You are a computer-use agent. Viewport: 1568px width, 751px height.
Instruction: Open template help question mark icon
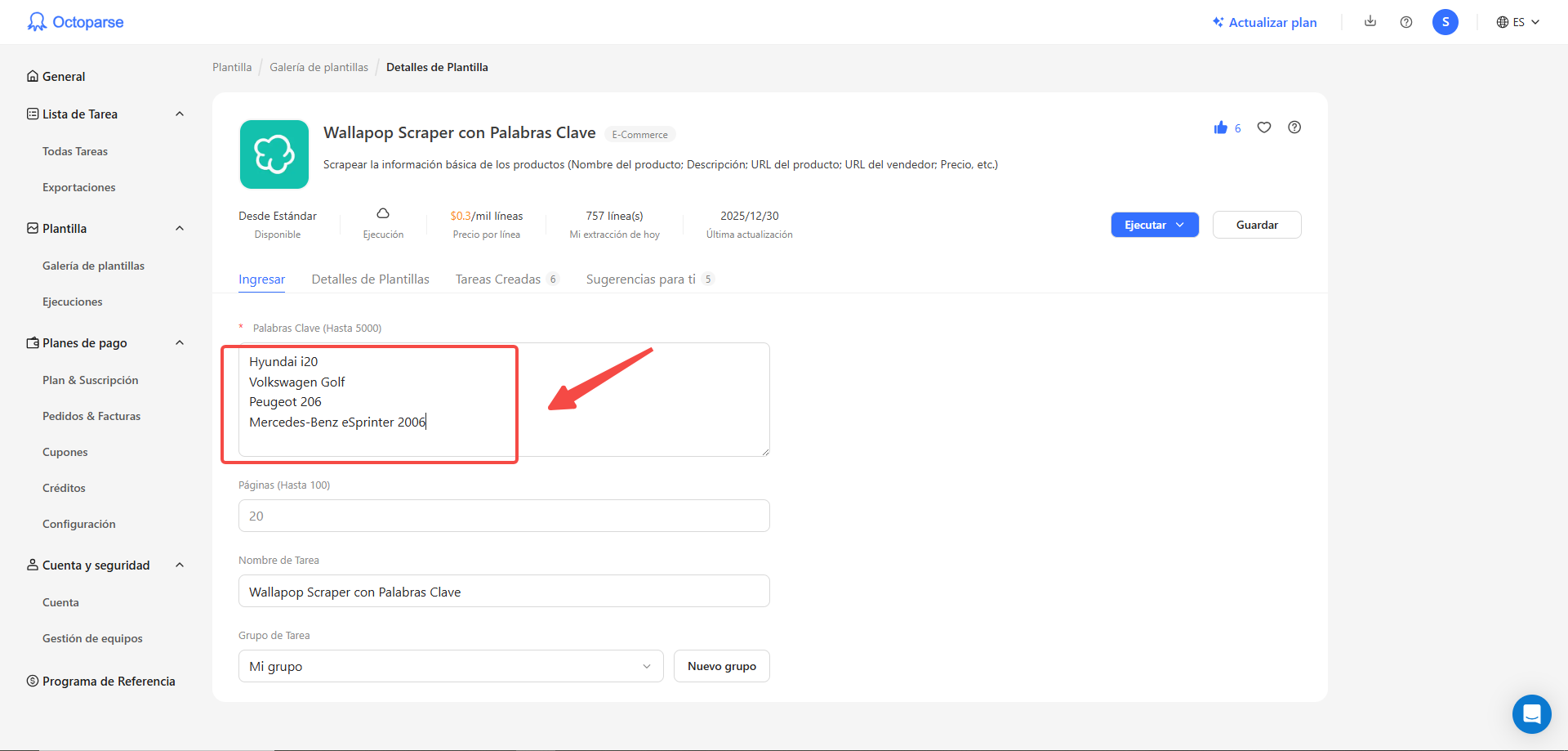[1294, 127]
